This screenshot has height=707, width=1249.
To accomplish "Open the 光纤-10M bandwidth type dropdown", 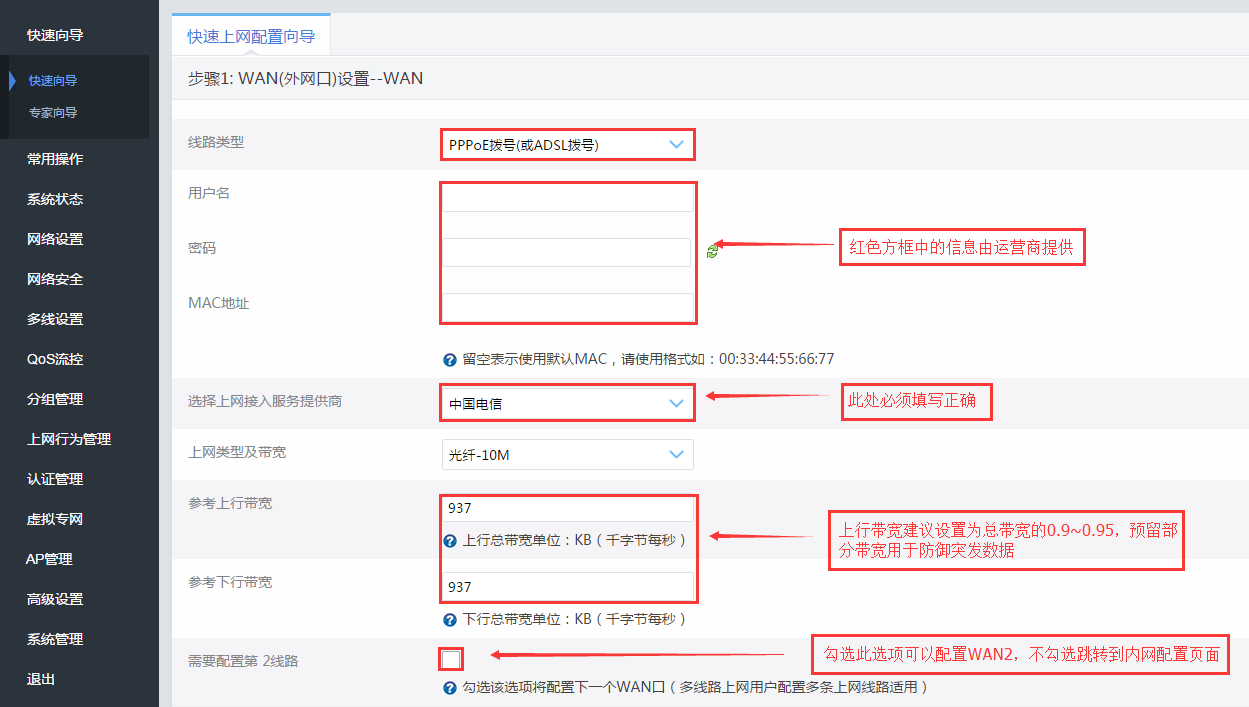I will 567,455.
